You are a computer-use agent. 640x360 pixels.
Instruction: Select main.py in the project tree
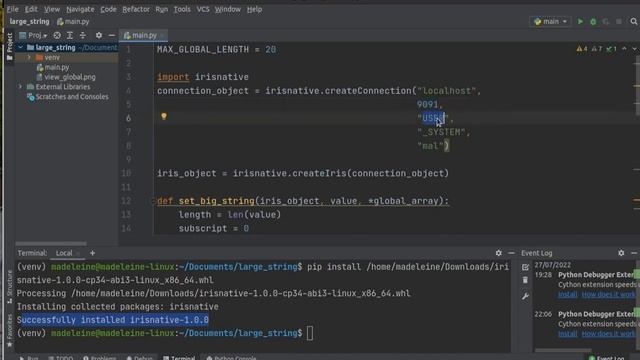point(53,67)
